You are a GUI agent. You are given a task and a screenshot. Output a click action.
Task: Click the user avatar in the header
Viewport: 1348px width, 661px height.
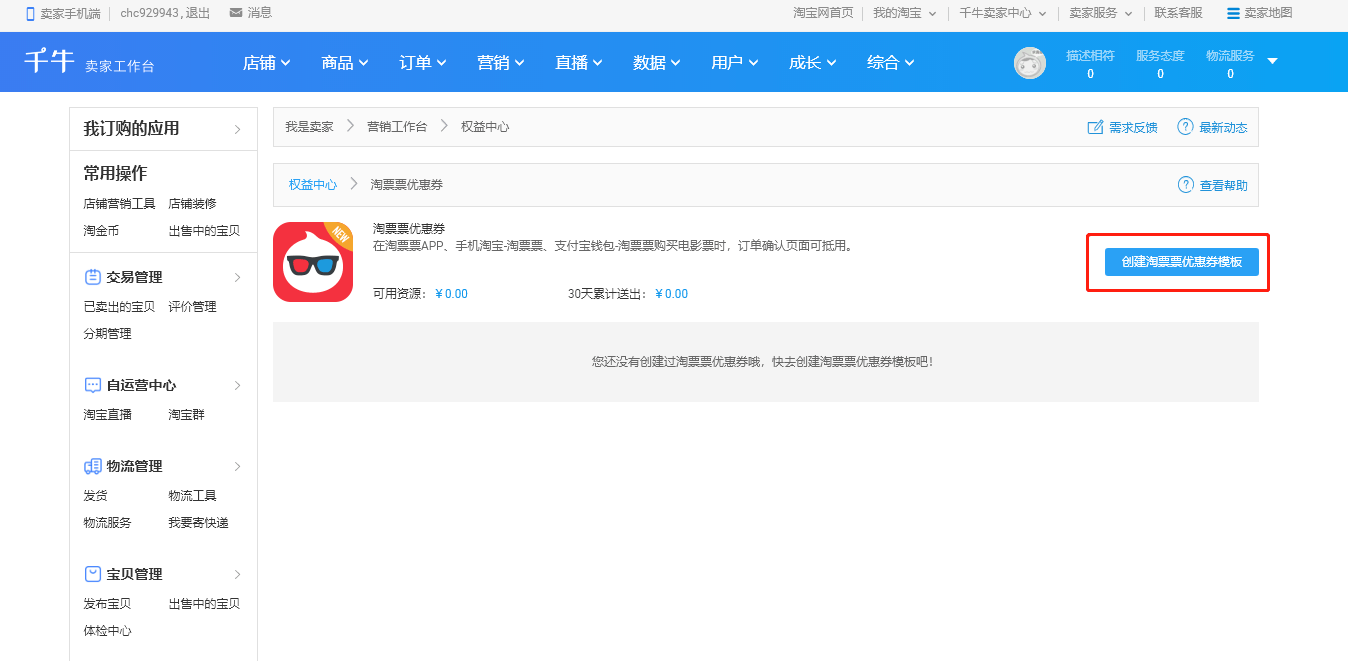tap(1030, 62)
